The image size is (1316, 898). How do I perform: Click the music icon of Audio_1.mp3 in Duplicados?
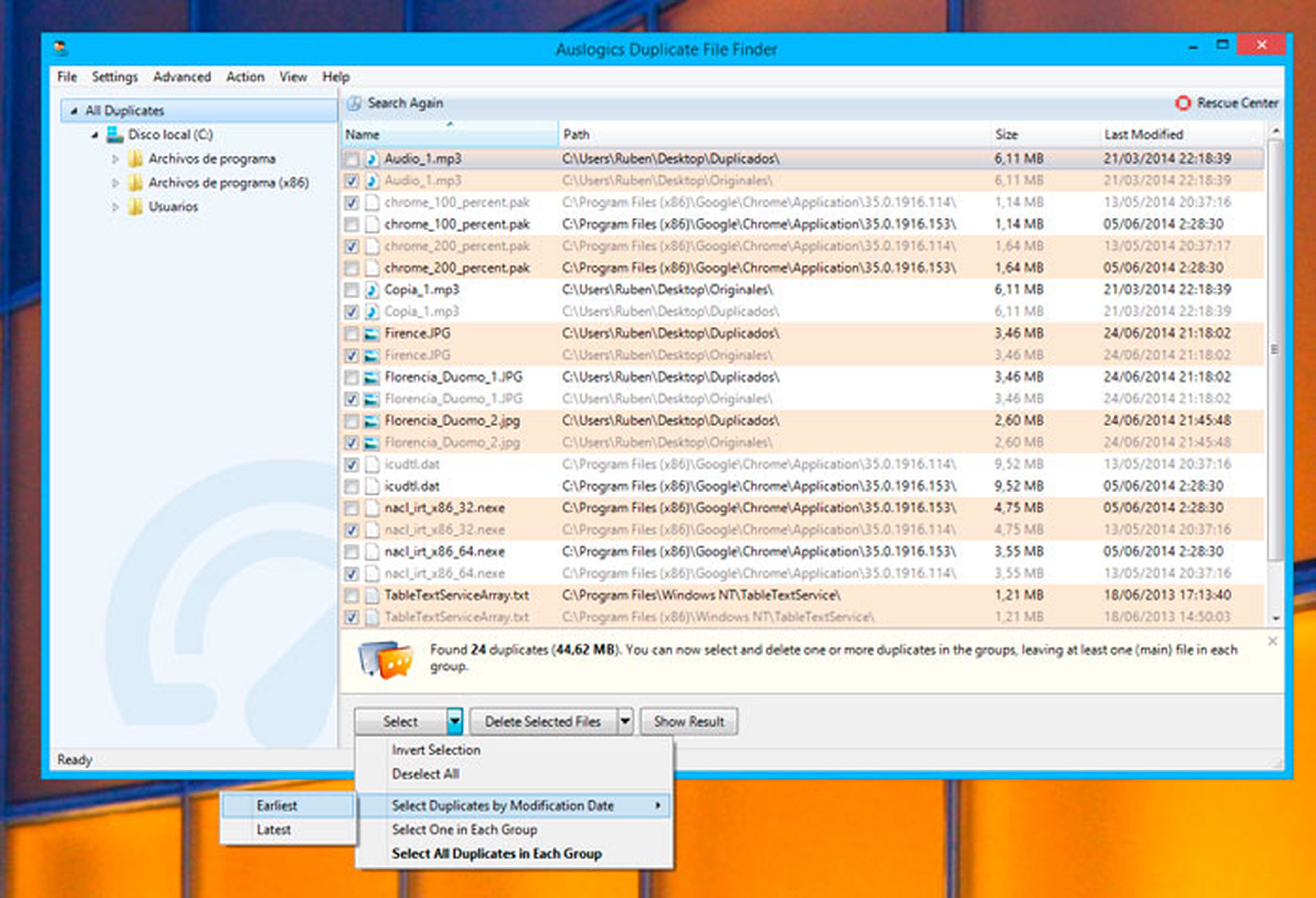pos(371,159)
